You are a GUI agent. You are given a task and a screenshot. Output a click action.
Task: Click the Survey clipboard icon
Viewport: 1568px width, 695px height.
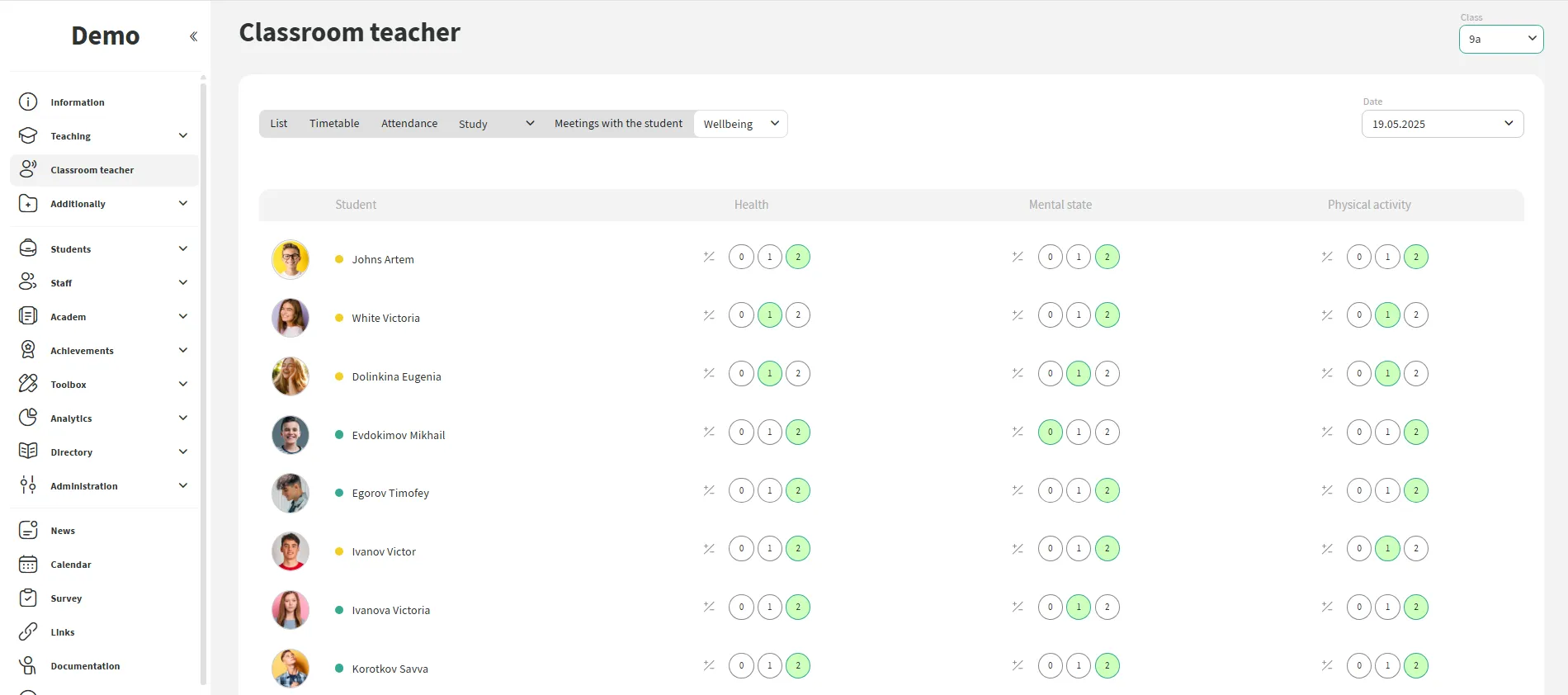(28, 598)
